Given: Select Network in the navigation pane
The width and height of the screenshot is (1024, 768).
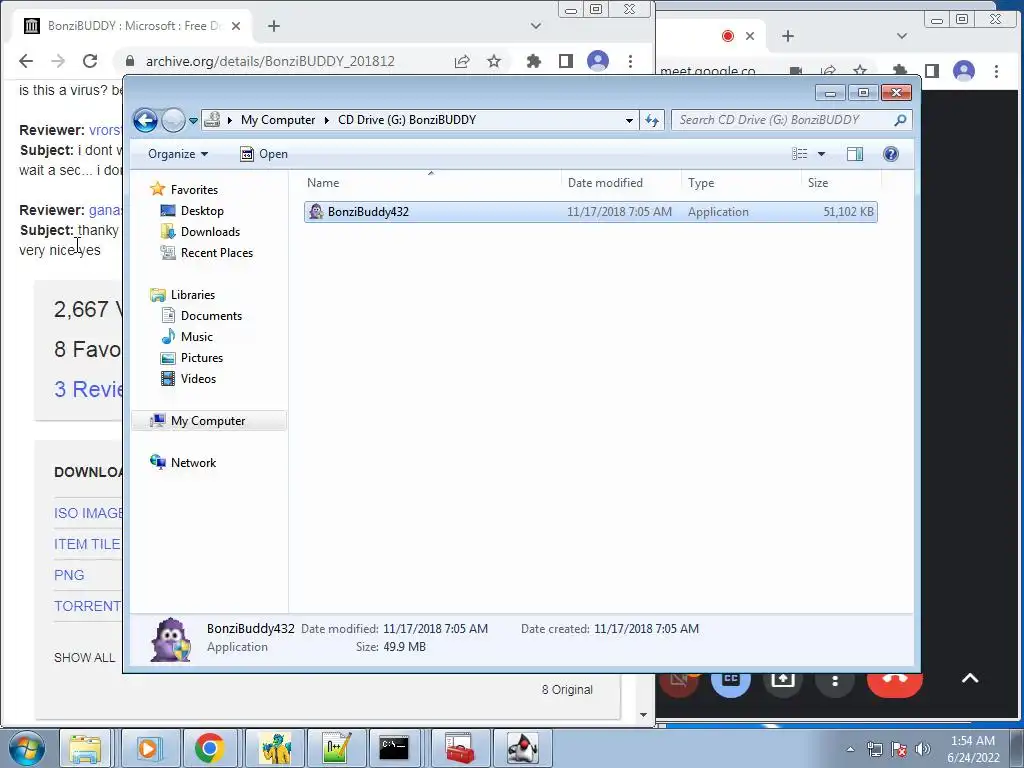Looking at the screenshot, I should point(193,462).
